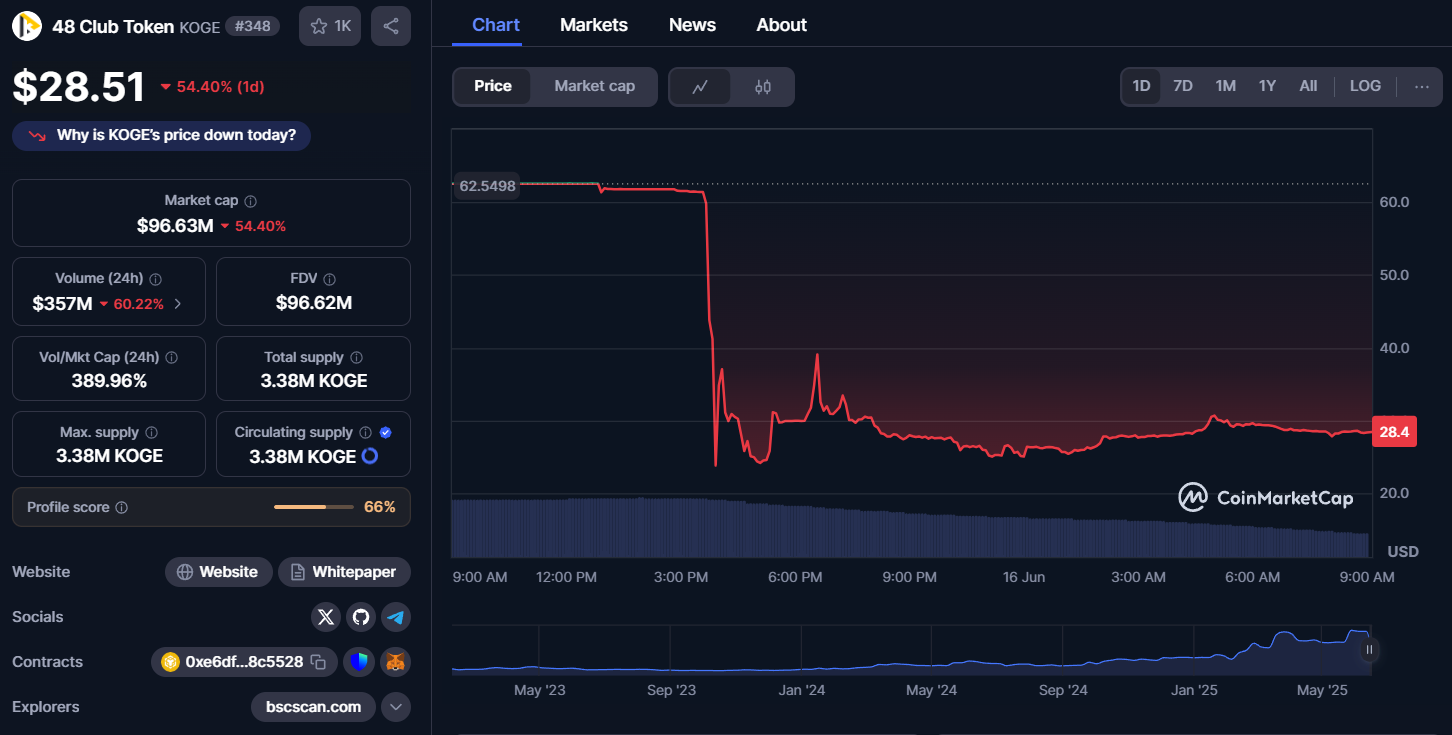Select the 7D time range

pos(1183,86)
